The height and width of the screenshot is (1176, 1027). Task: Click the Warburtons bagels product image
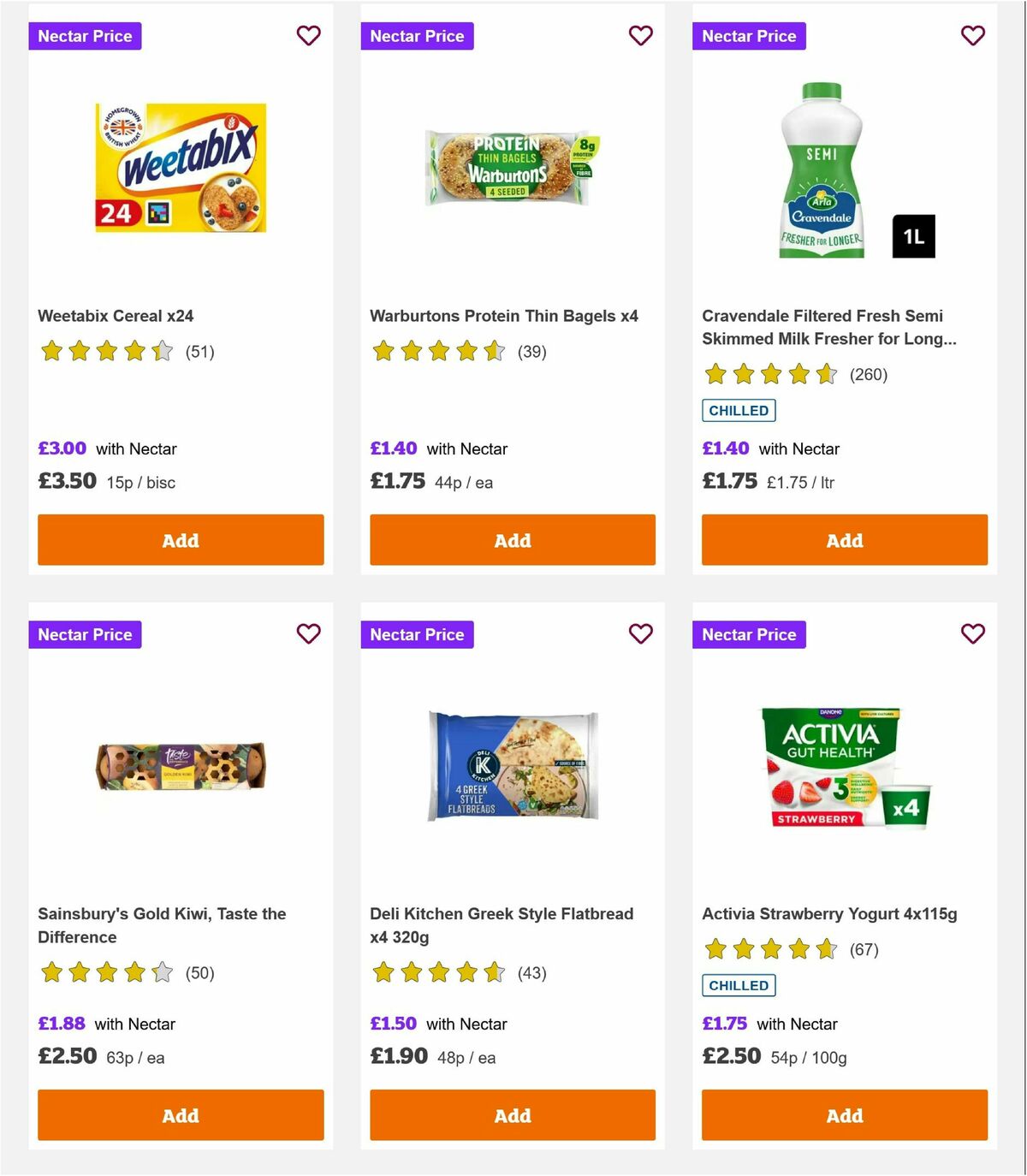(512, 167)
